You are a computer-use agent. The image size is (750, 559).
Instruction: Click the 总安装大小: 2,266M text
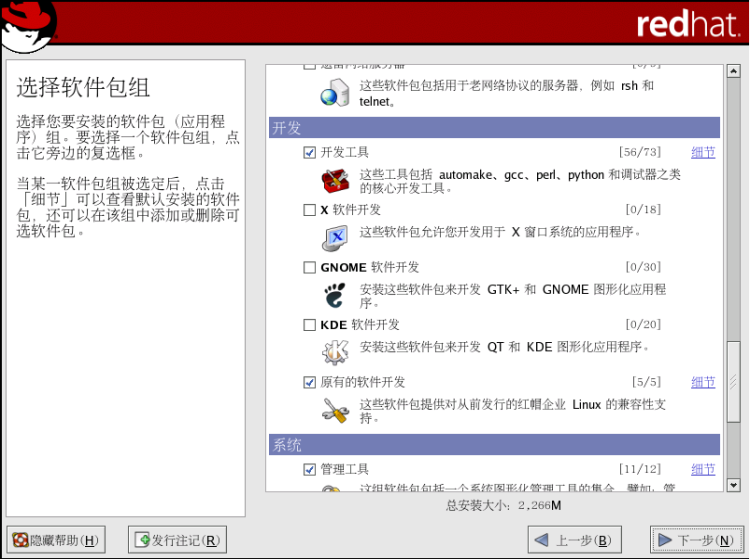click(x=503, y=505)
